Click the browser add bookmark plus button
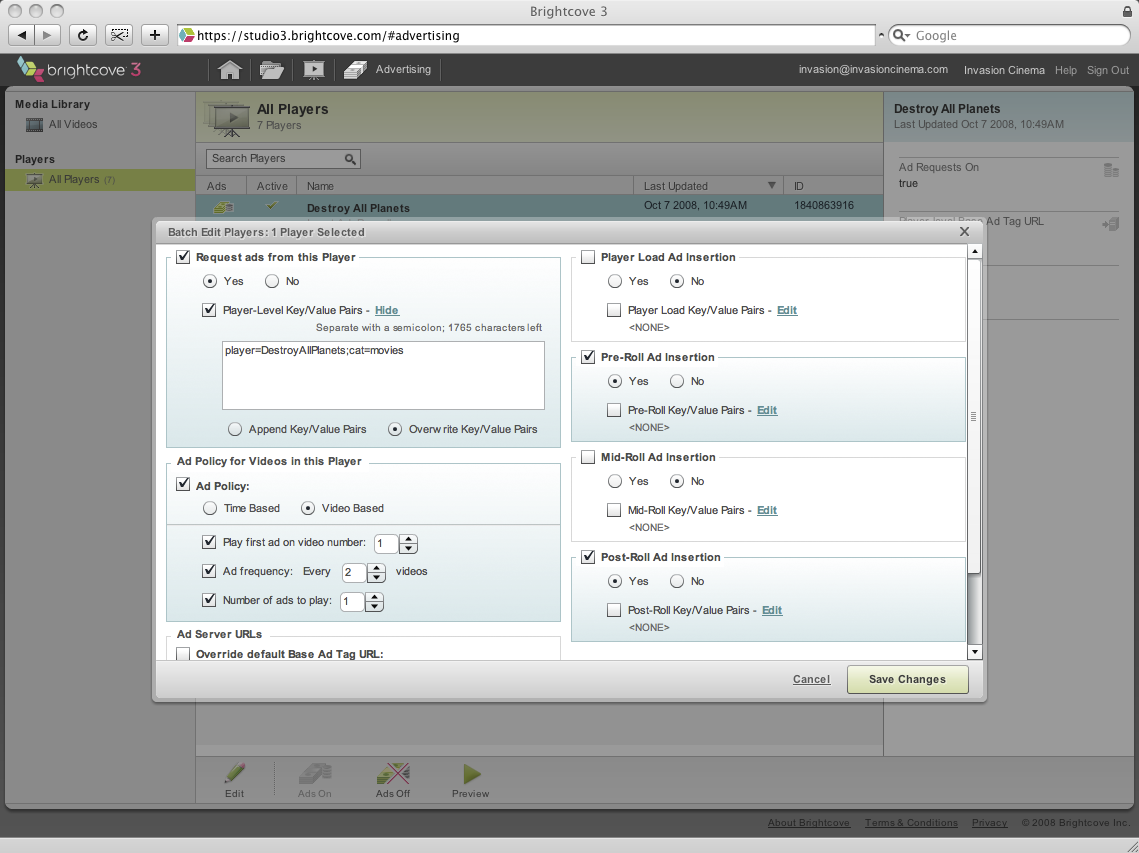Viewport: 1139px width, 853px height. [155, 35]
